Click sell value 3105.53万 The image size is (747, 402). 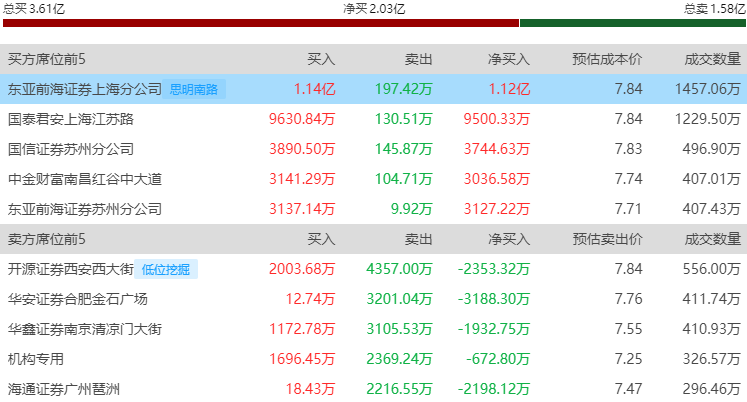pos(399,329)
